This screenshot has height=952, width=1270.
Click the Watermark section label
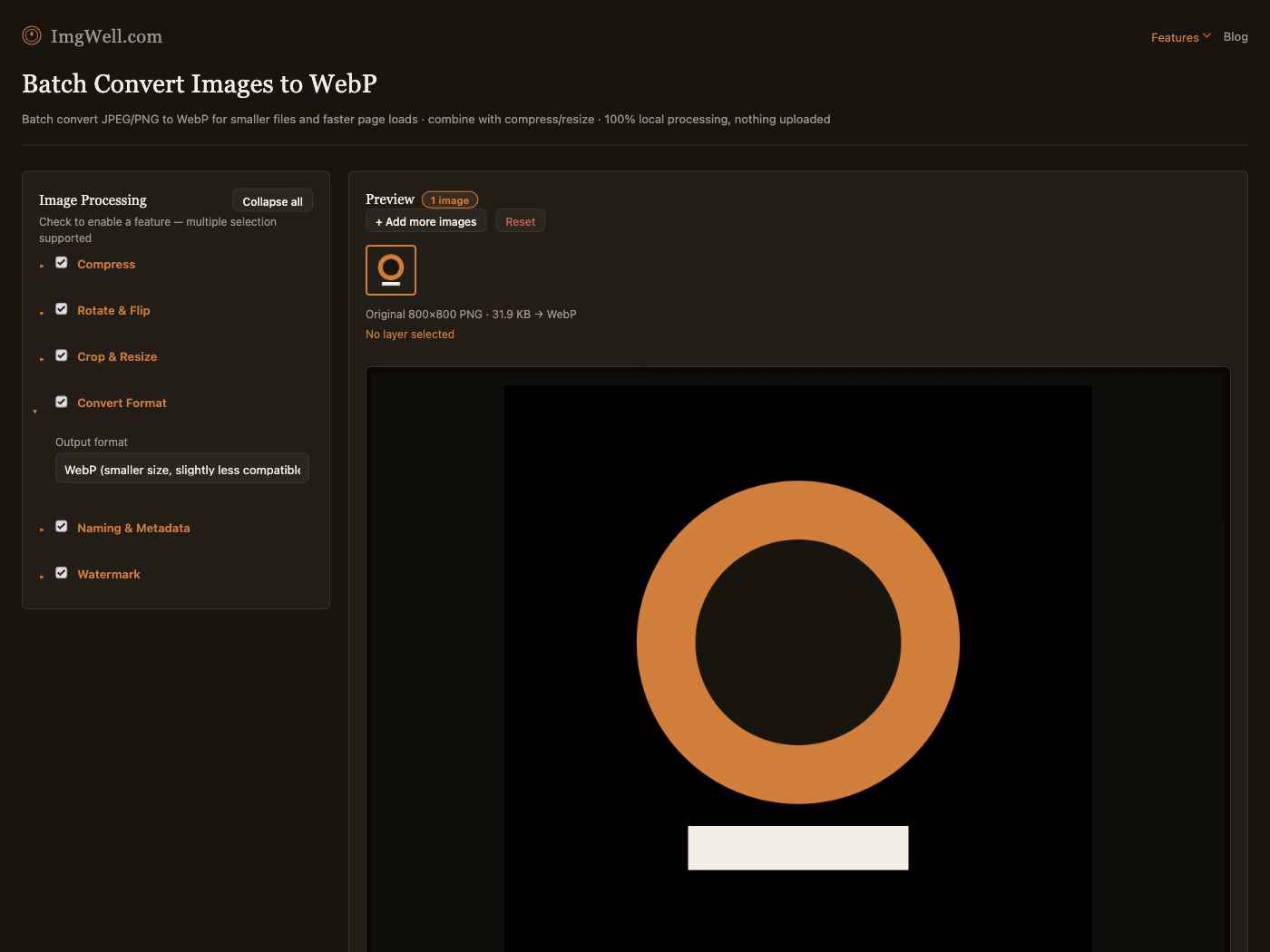click(109, 574)
